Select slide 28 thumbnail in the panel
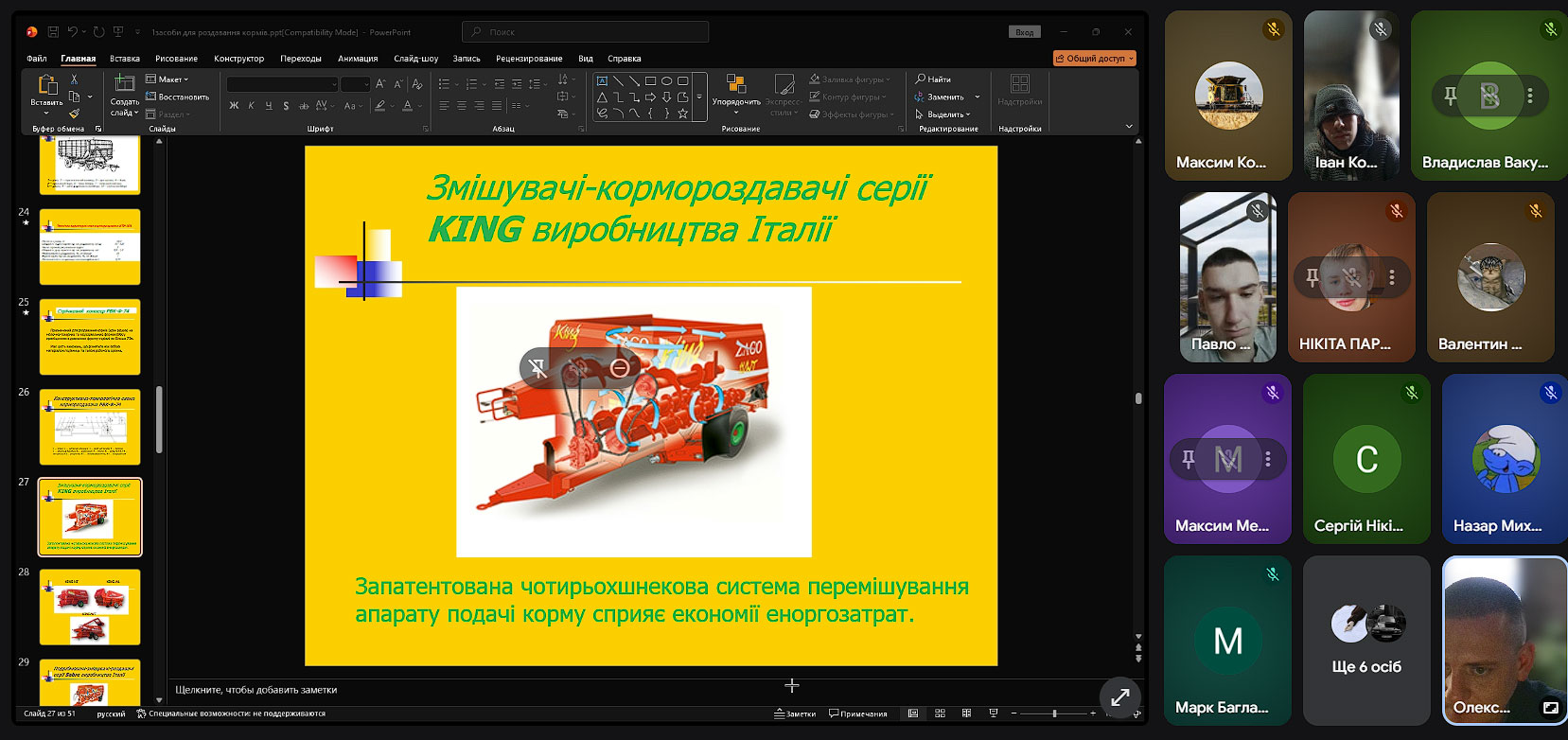Viewport: 1568px width, 740px height. tap(90, 607)
